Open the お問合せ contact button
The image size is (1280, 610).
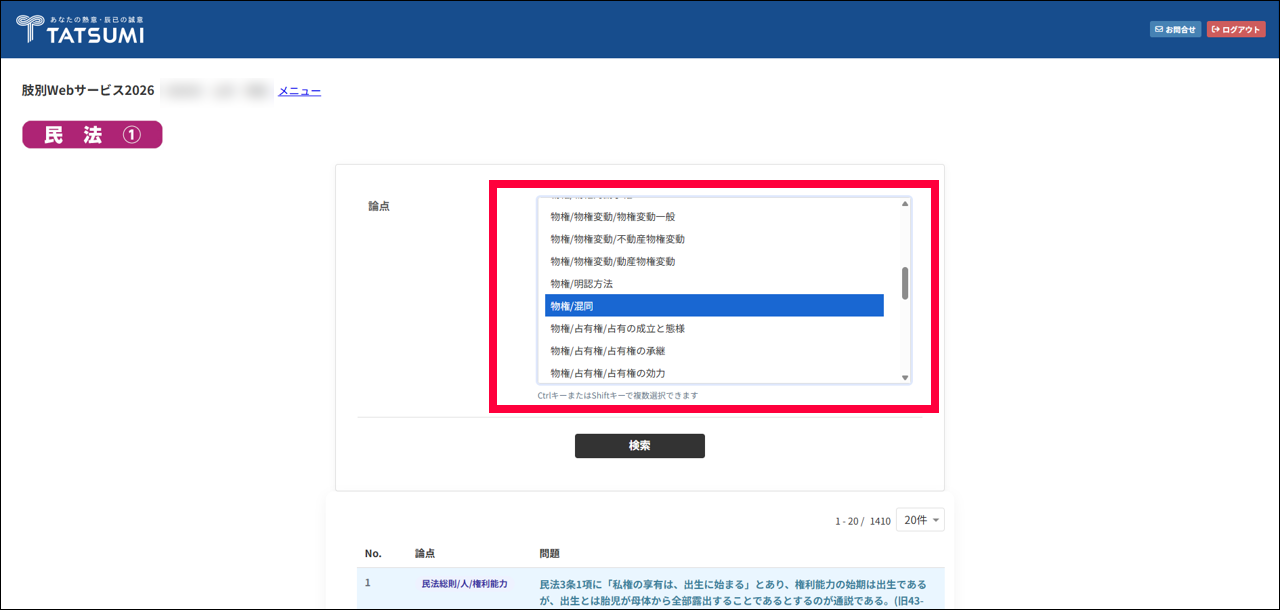(1175, 29)
